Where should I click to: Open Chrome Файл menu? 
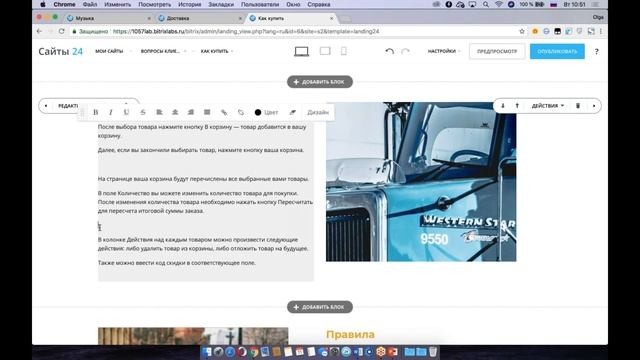[x=90, y=4]
